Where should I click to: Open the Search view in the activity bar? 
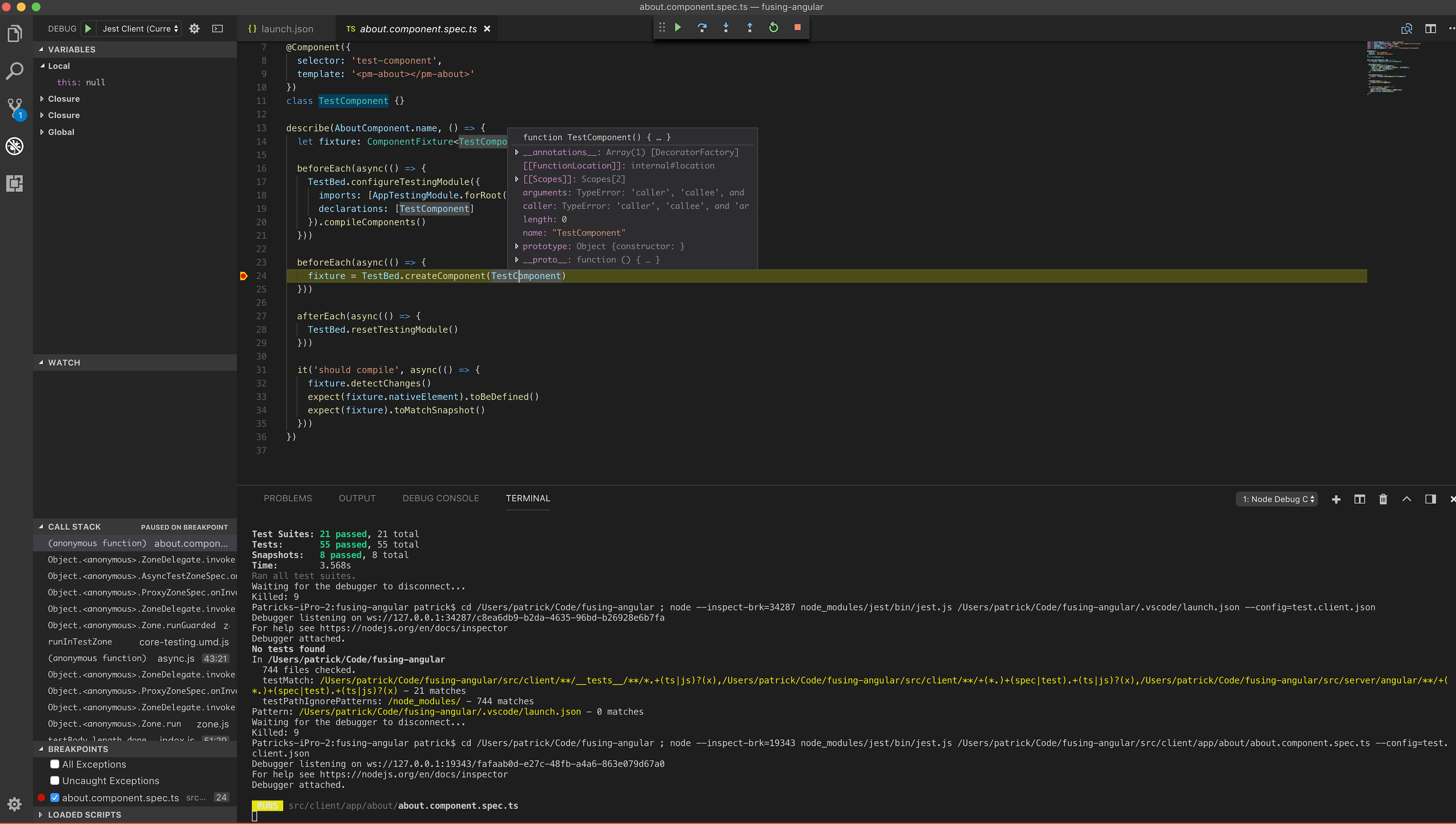tap(14, 70)
